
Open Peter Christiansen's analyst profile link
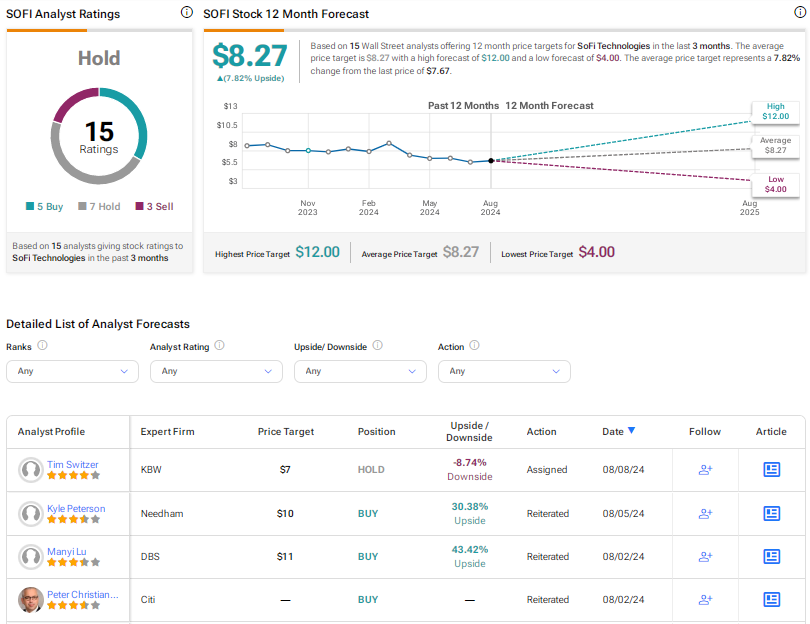point(83,594)
